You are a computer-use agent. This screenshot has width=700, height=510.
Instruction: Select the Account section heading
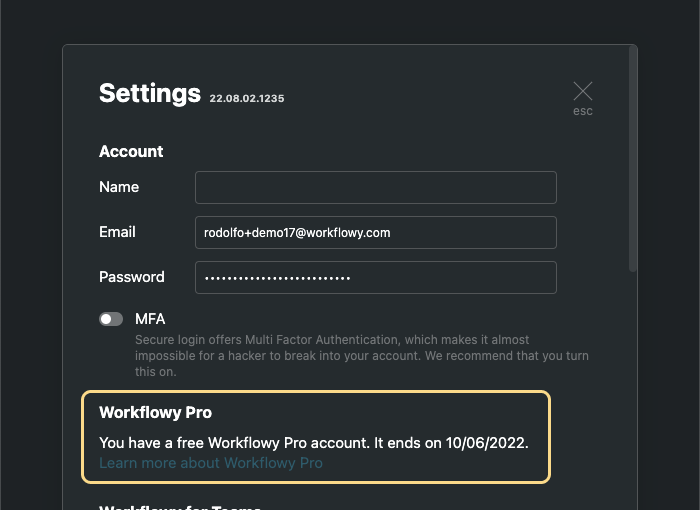131,152
